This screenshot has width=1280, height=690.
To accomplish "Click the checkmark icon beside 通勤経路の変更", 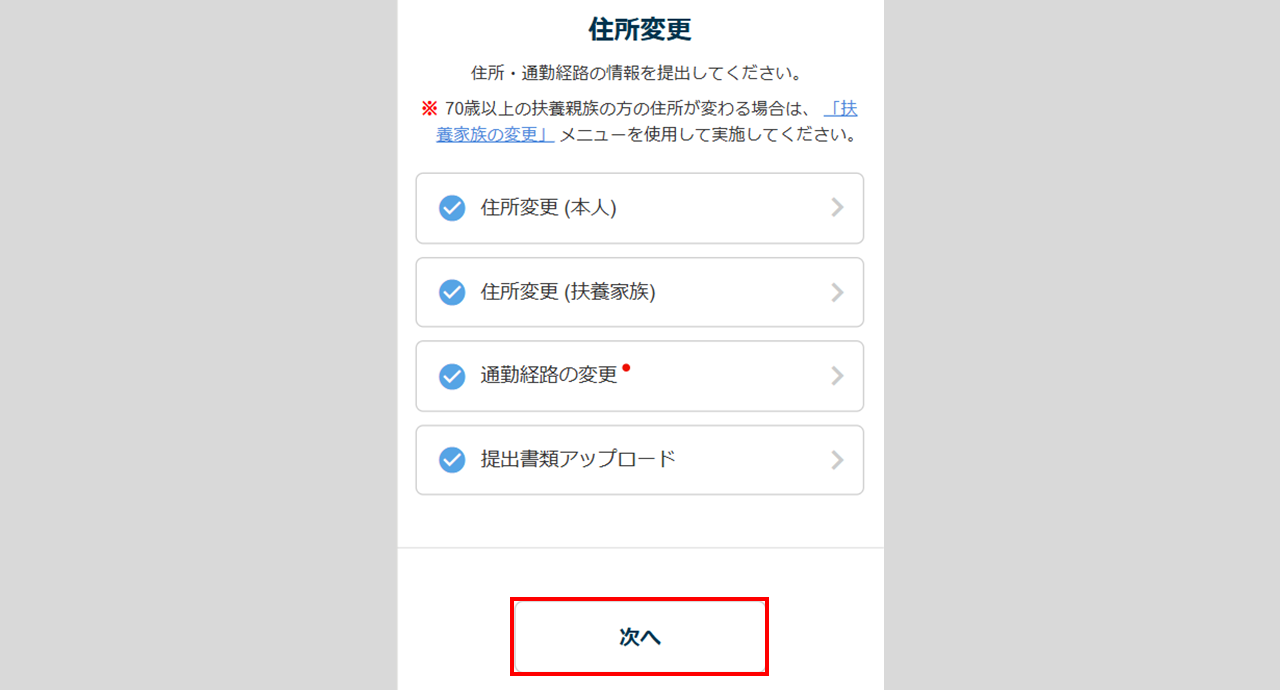I will 452,376.
